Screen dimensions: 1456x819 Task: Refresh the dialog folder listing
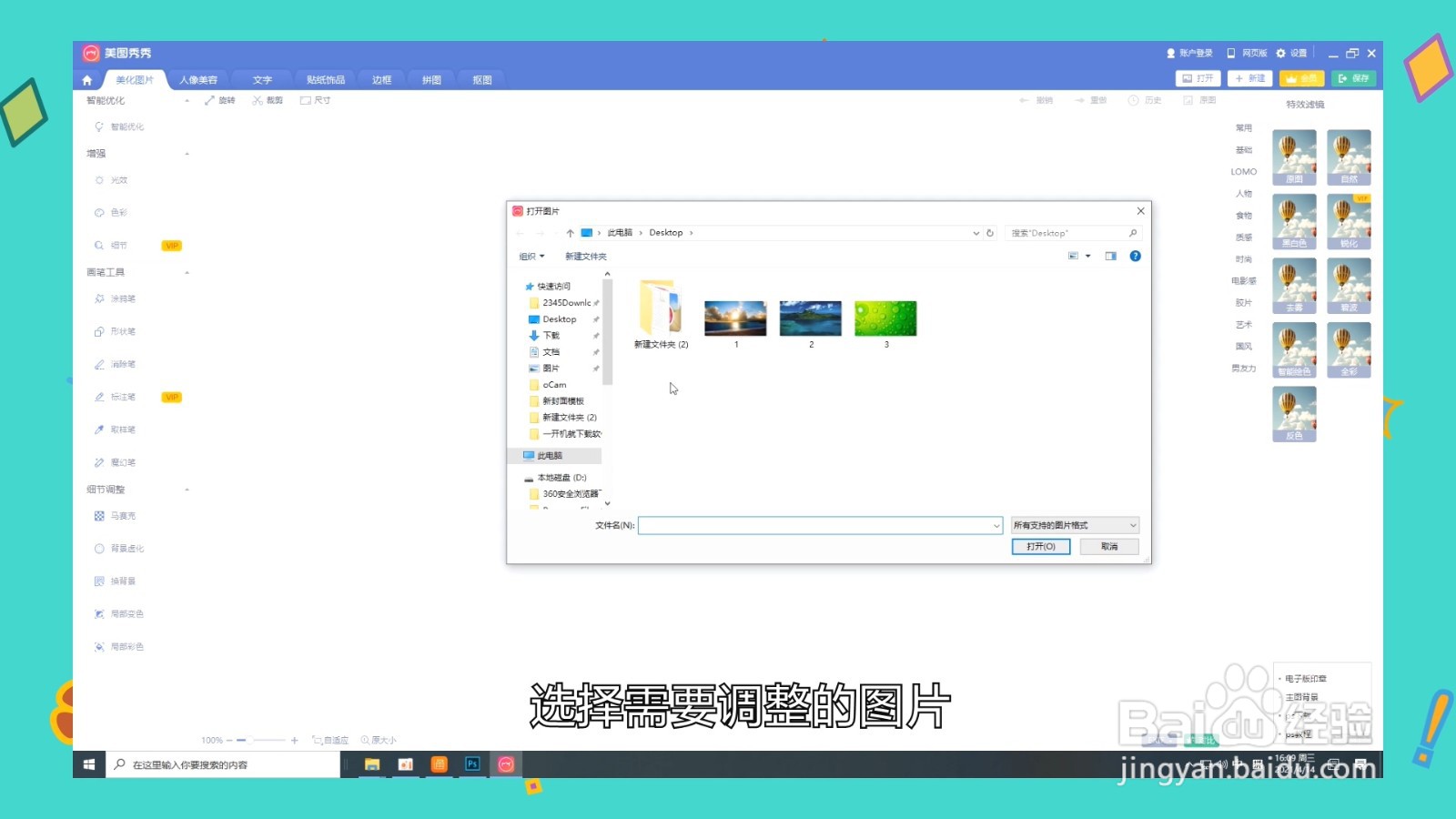coord(990,233)
